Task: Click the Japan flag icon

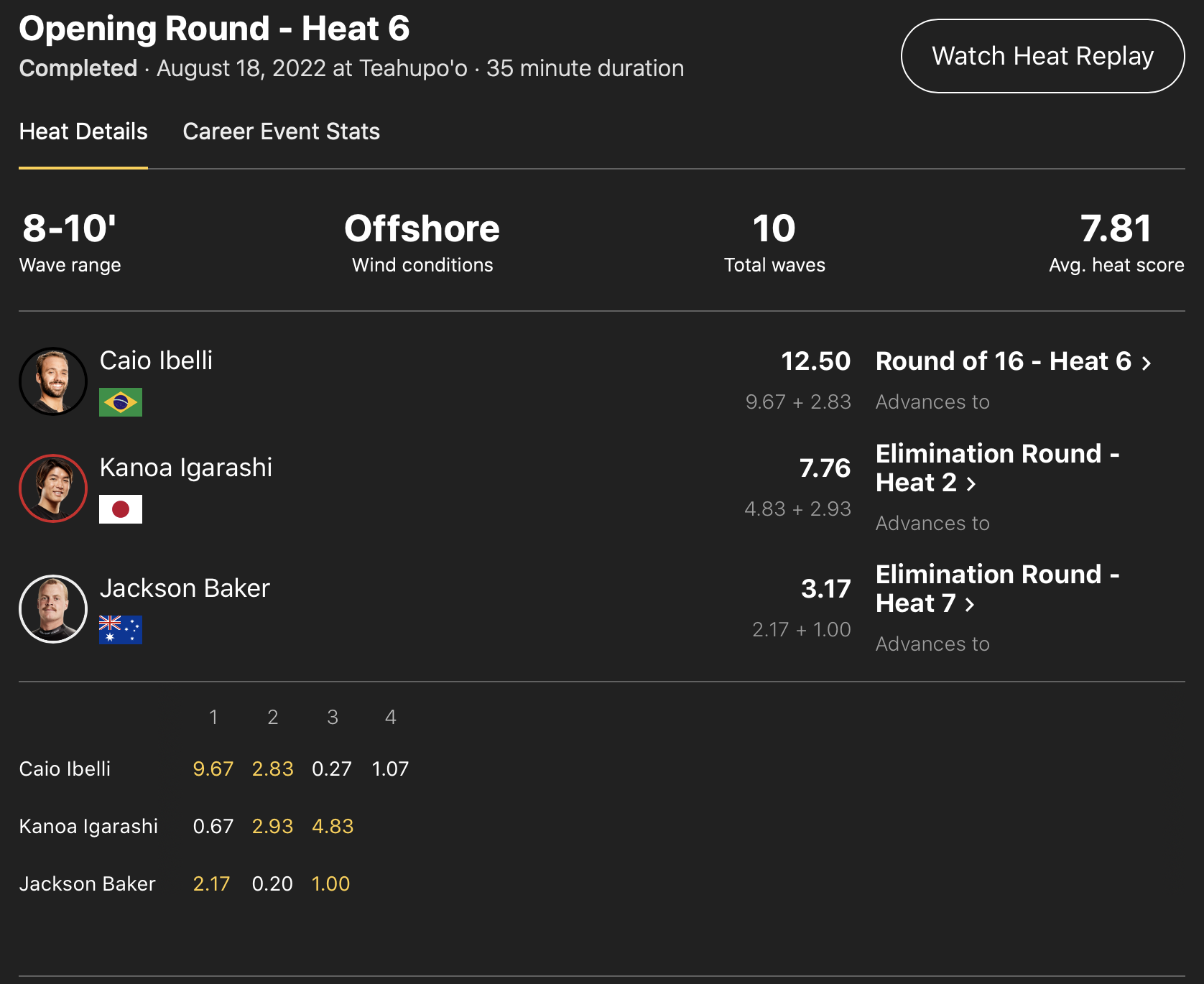Action: tap(121, 509)
